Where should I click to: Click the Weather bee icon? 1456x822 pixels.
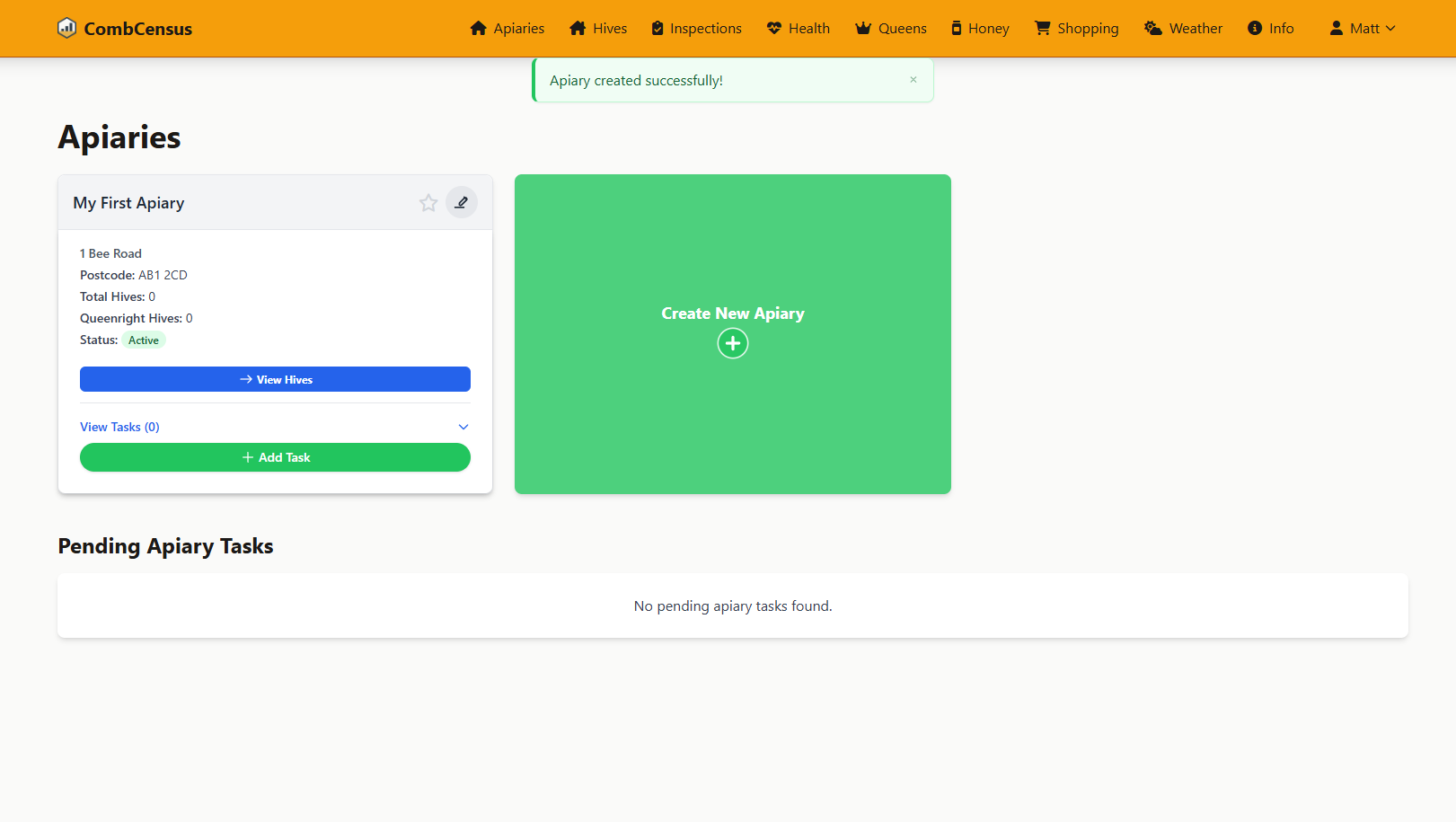[1152, 28]
